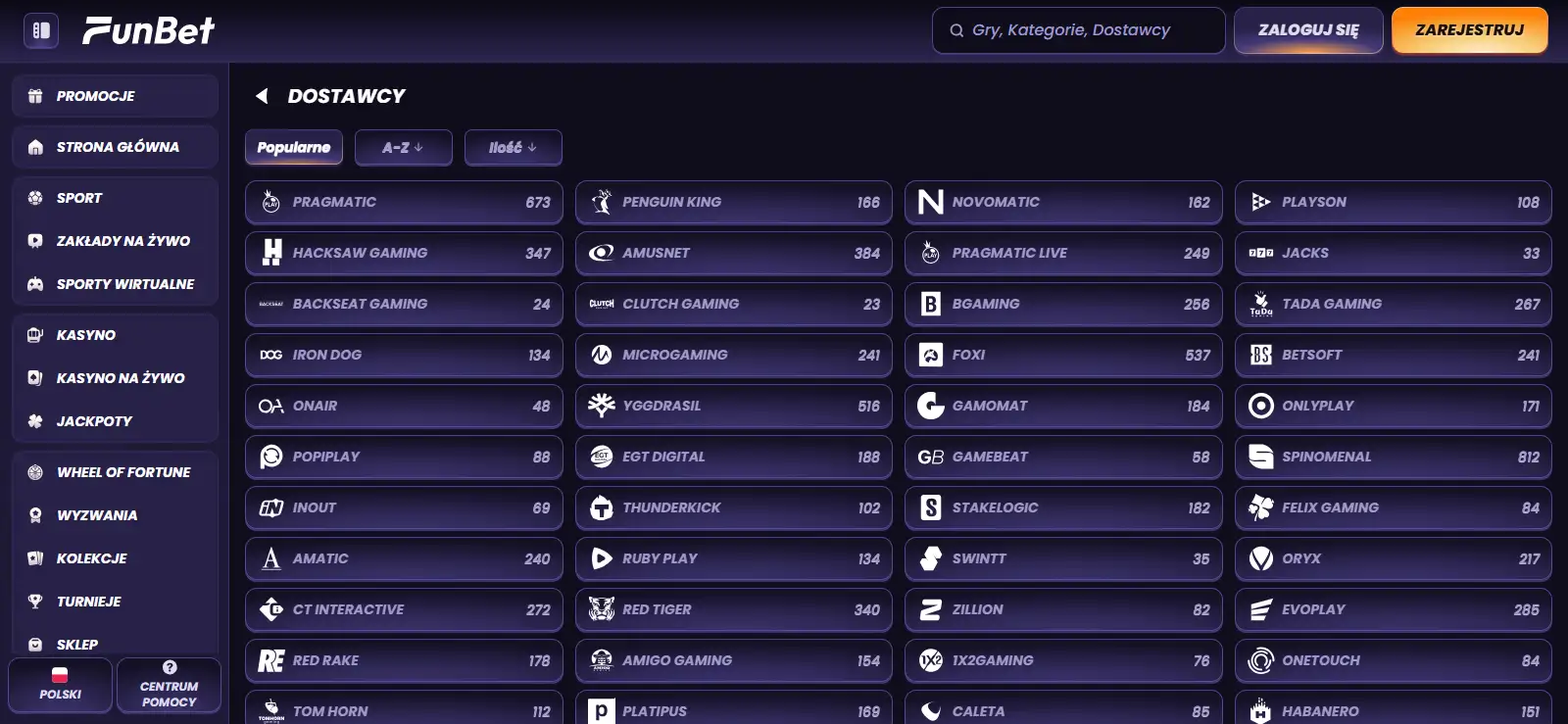Click the search magnifier icon
1568x724 pixels.
tap(956, 30)
